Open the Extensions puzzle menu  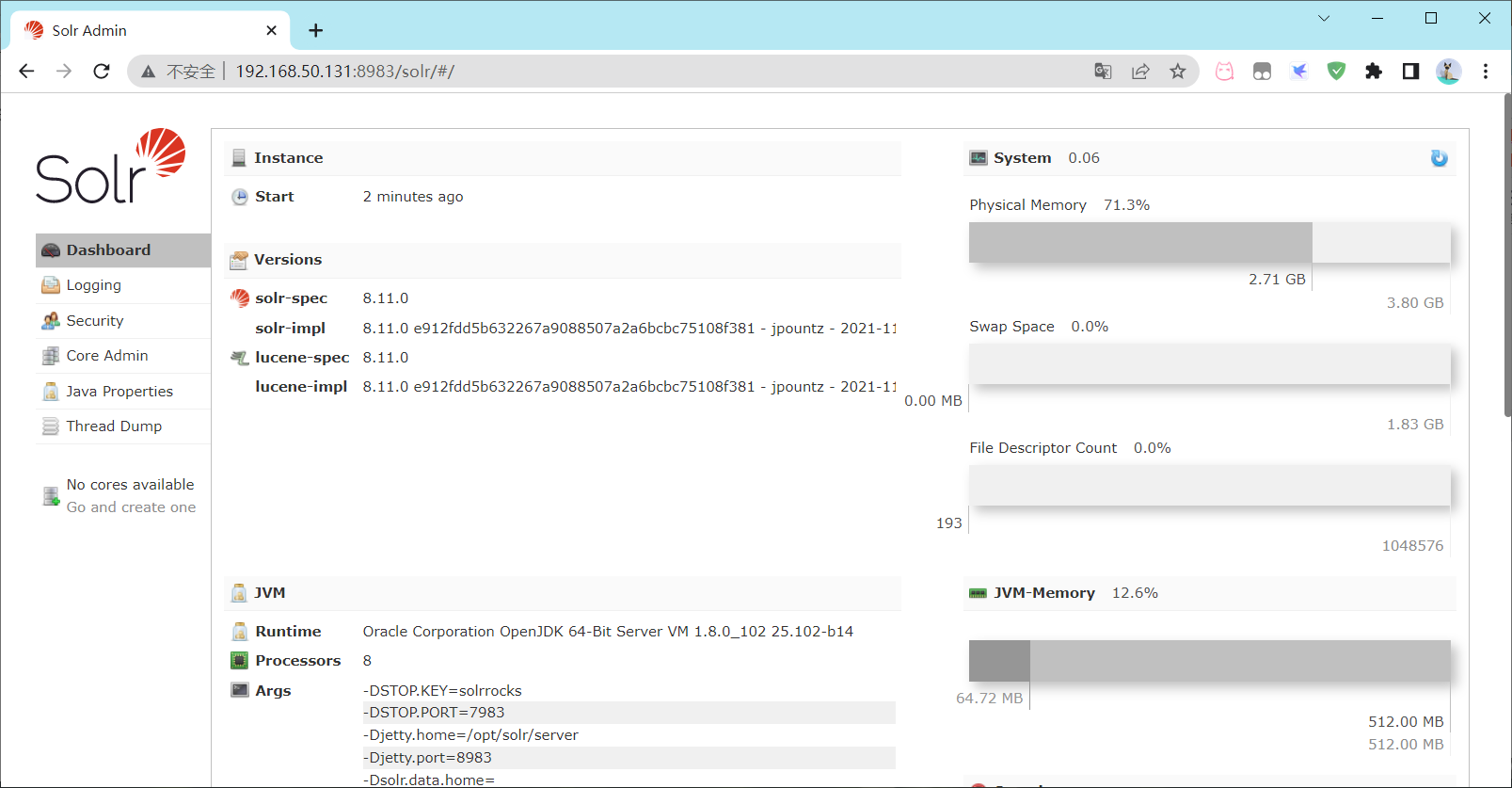click(x=1374, y=72)
